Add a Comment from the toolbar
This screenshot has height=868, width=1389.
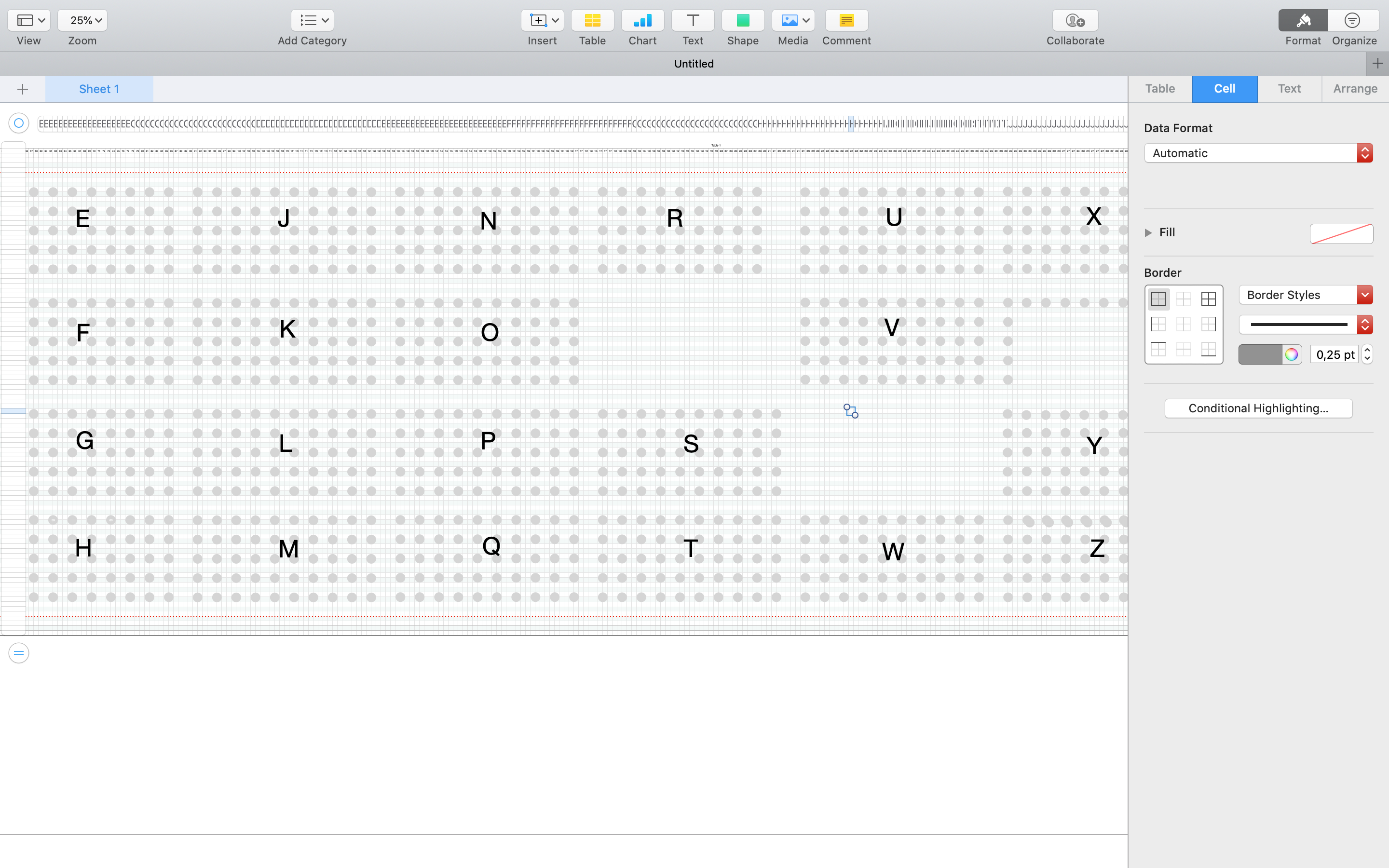click(x=846, y=21)
